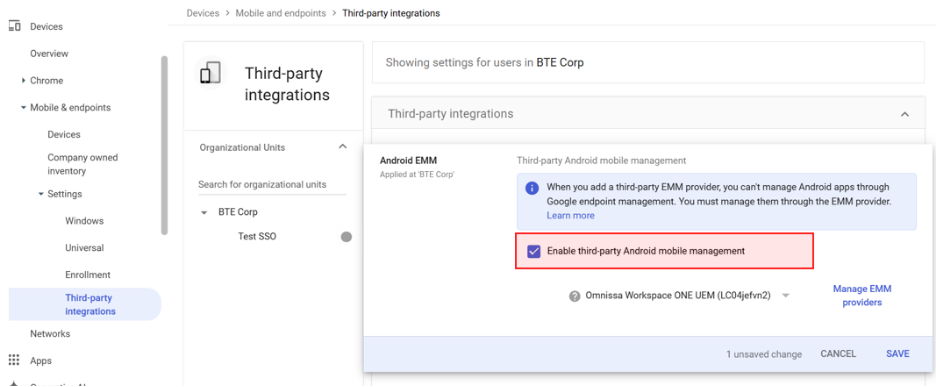This screenshot has width=936, height=387.
Task: Click the '1 unsaved change' text
Action: click(x=764, y=354)
